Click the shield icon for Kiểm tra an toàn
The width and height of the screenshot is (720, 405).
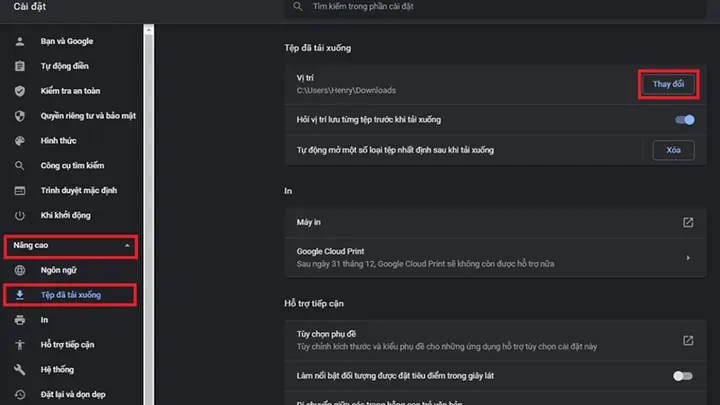pos(19,91)
